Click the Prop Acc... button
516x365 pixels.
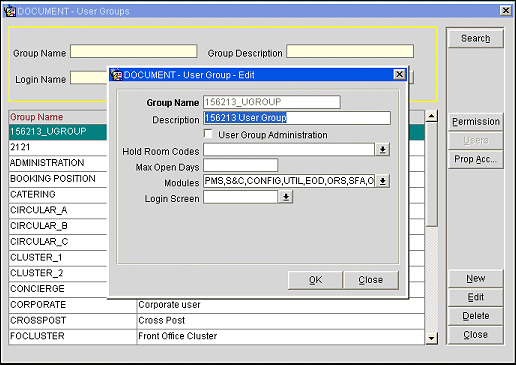pyautogui.click(x=475, y=159)
